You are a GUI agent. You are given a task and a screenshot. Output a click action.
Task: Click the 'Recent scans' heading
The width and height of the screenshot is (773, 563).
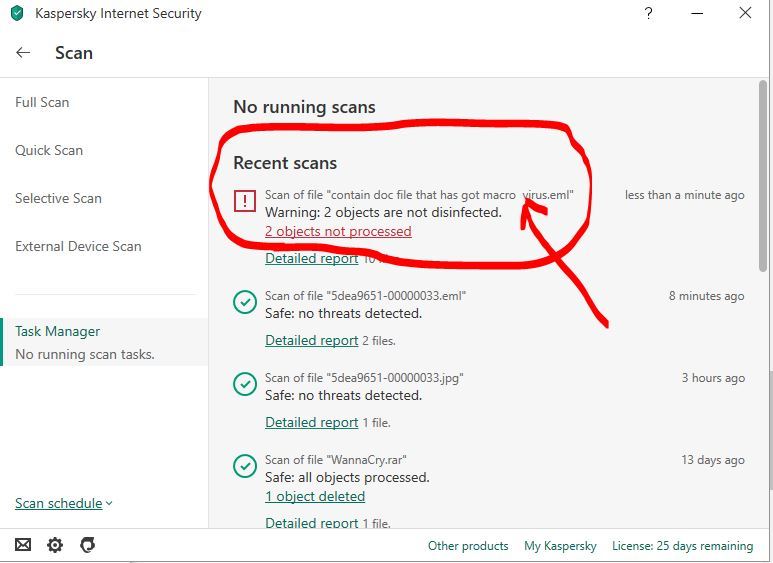click(x=285, y=163)
